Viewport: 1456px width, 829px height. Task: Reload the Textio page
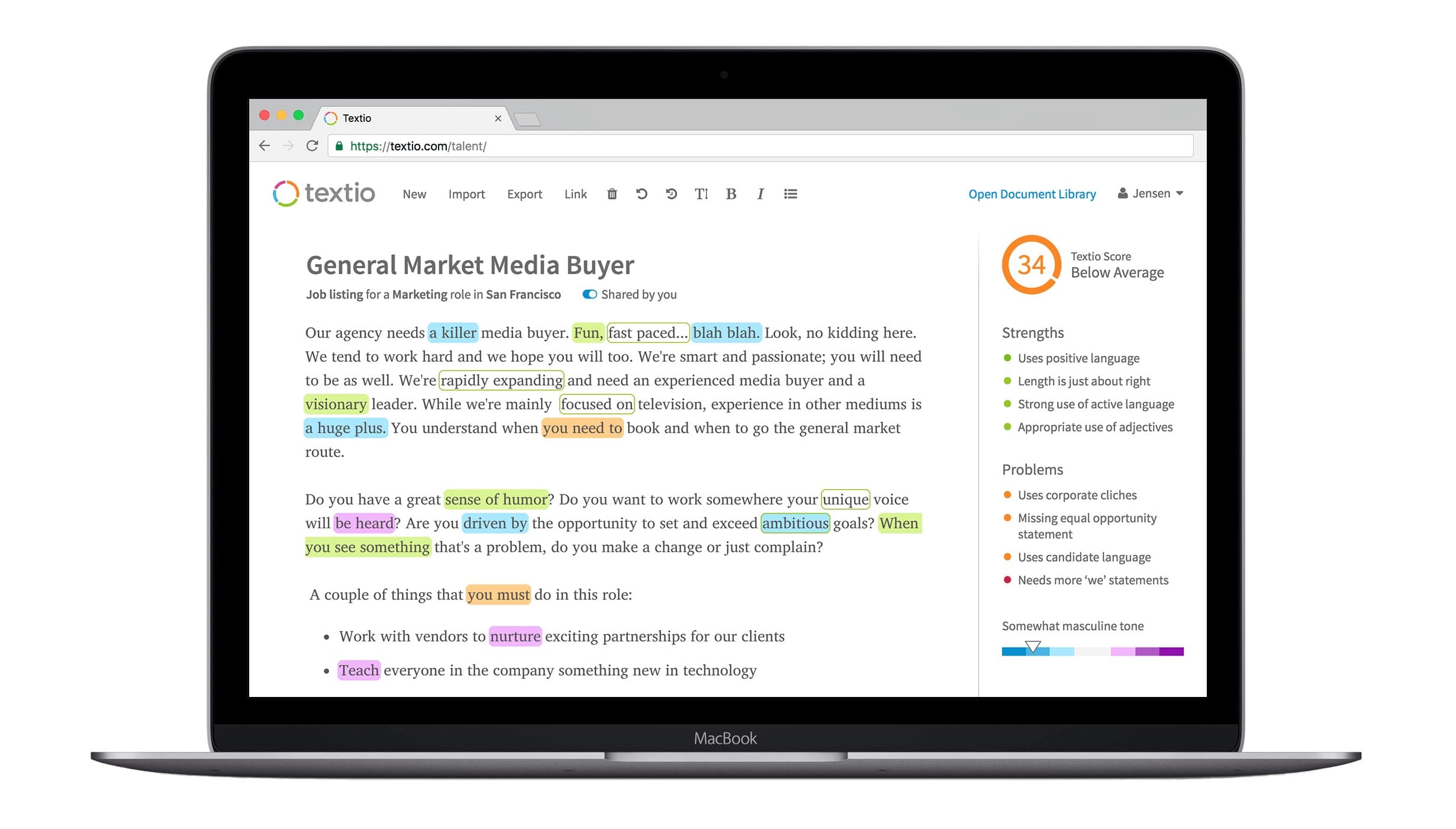(313, 146)
